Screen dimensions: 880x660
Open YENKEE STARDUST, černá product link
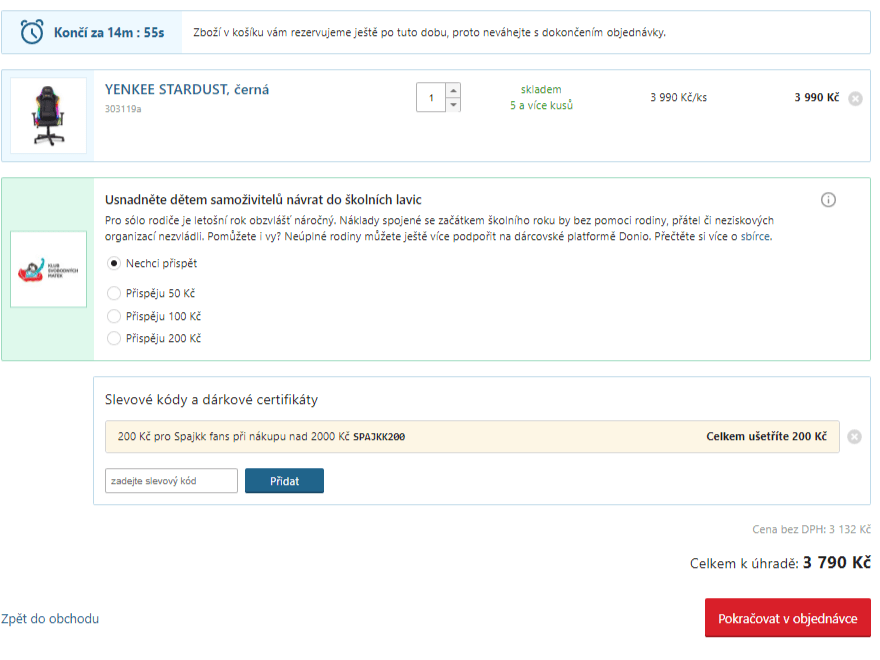point(187,90)
